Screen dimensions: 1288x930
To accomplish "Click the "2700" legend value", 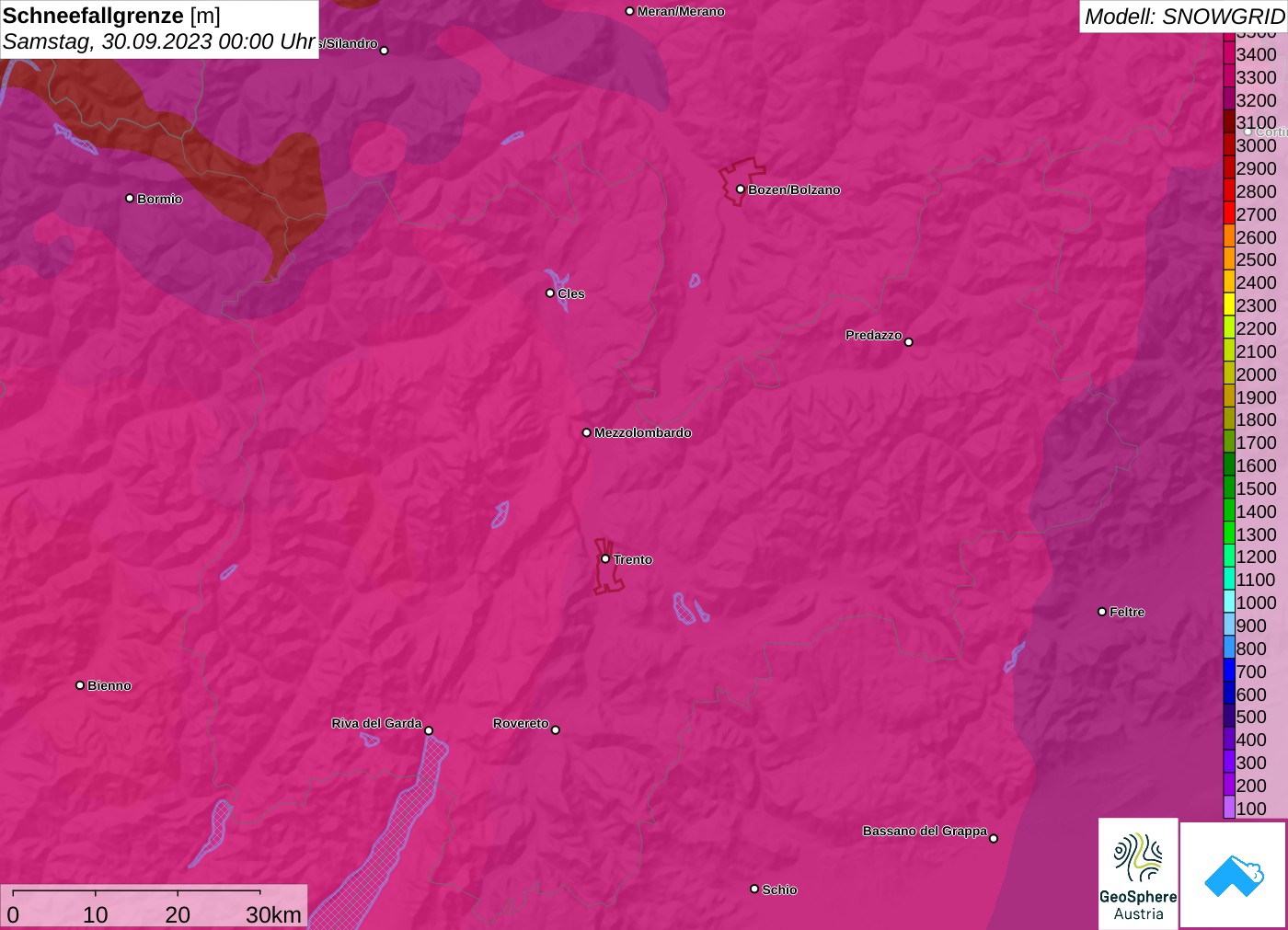I will [x=1257, y=214].
